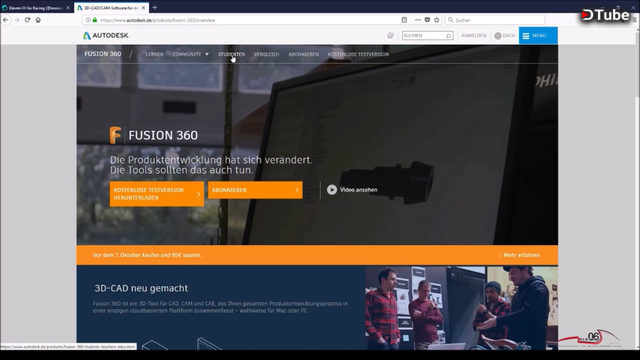Click the browser back arrow
Viewport: 640px width, 360px height.
click(6, 20)
